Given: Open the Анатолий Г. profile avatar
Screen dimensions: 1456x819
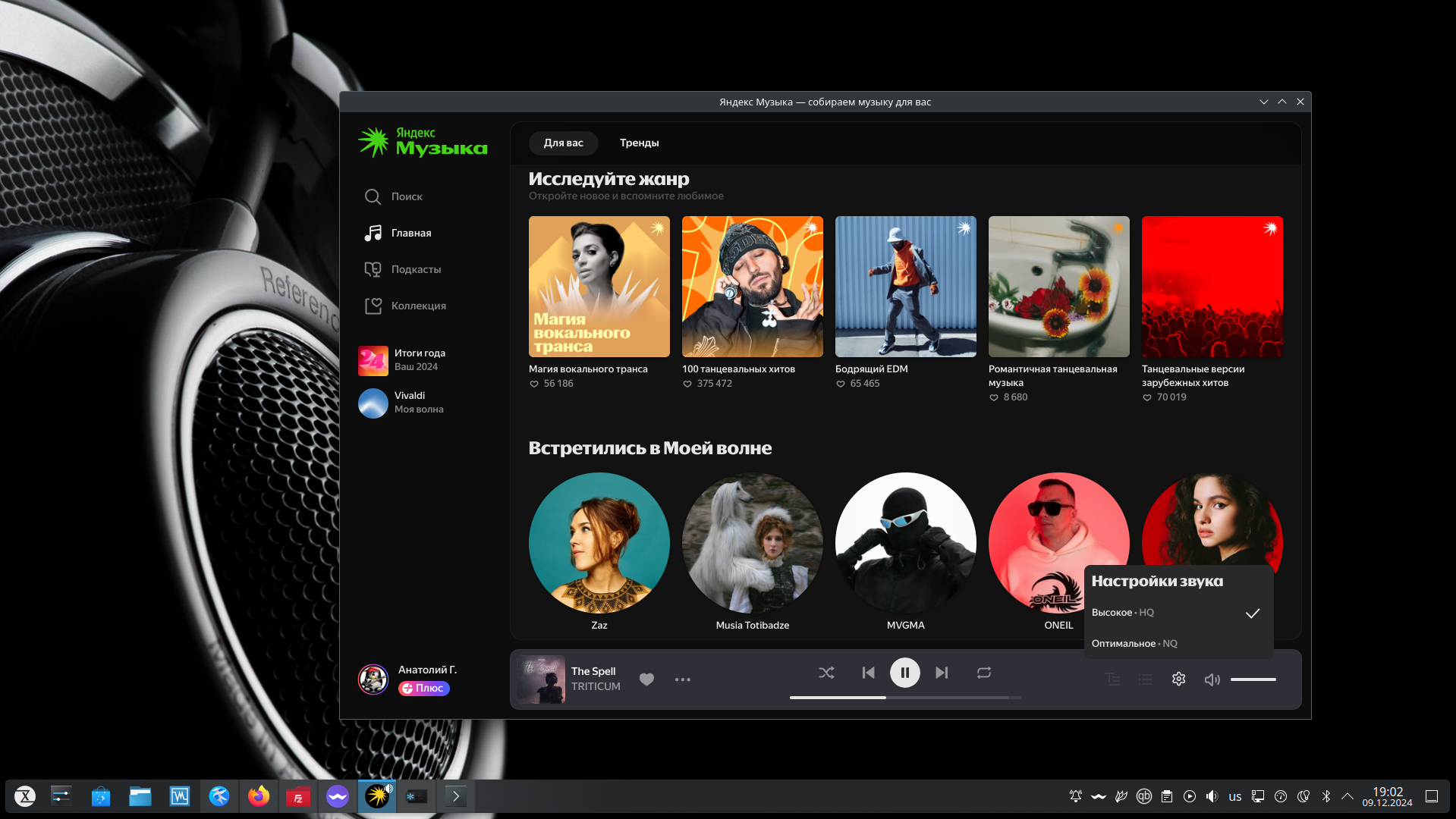Looking at the screenshot, I should 373,679.
